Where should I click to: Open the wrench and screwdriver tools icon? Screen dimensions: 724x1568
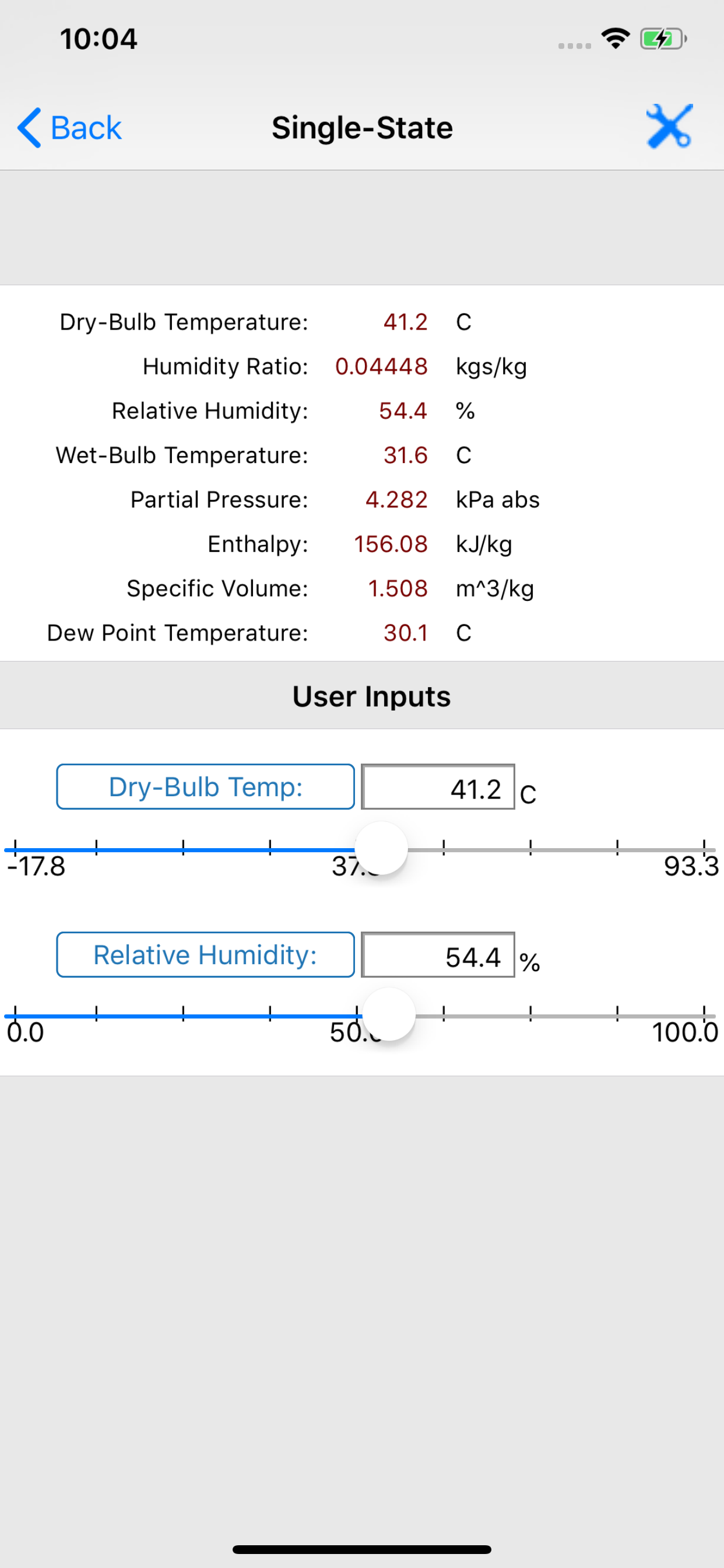pos(669,127)
